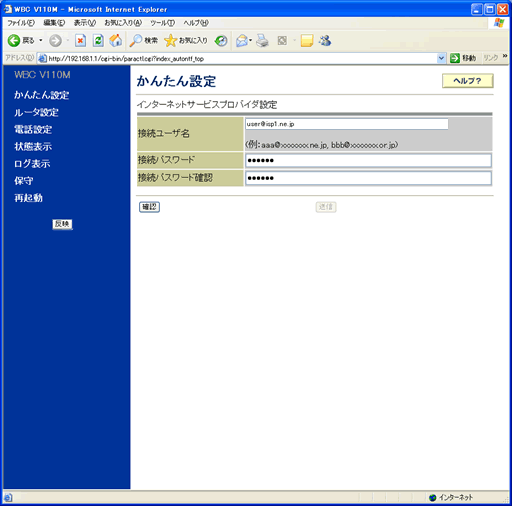The image size is (512, 506).
Task: Click the Stop loading icon
Action: click(80, 41)
